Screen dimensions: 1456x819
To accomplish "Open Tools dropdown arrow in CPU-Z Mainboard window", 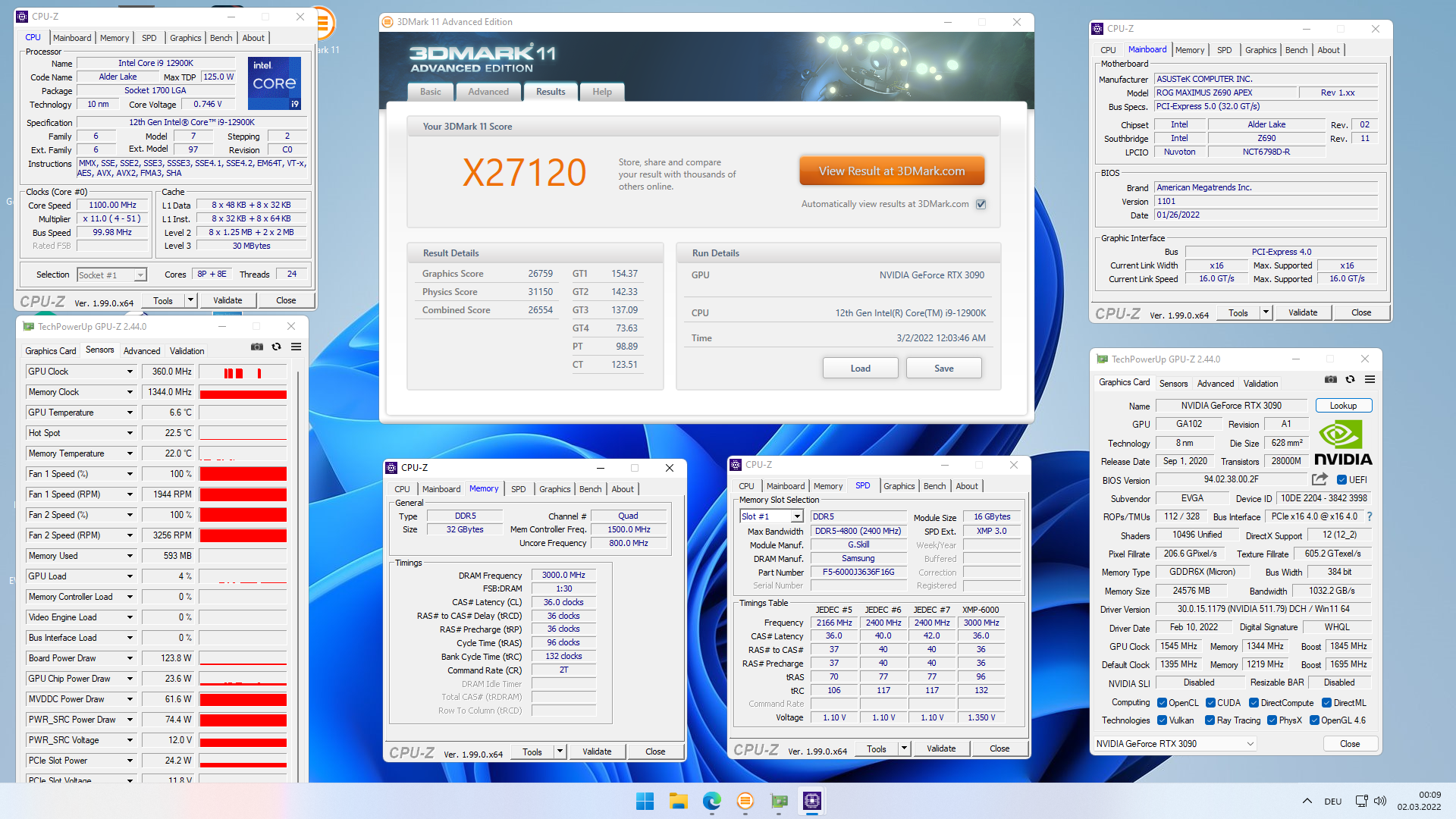I will pyautogui.click(x=1266, y=312).
